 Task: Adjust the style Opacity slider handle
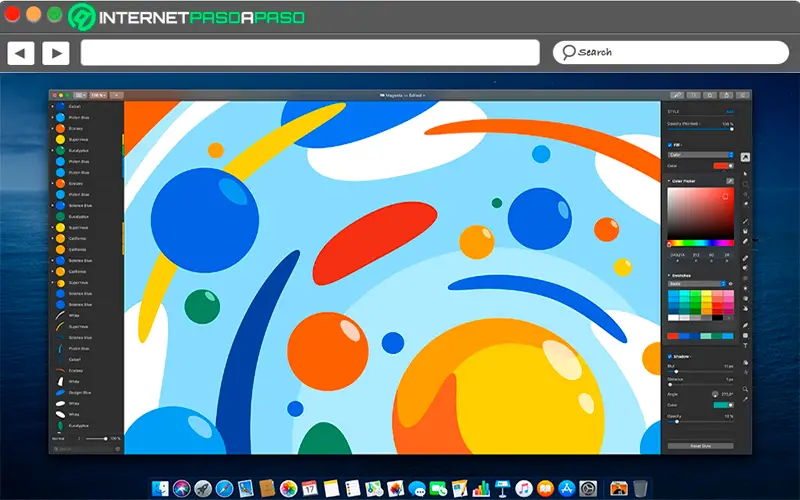pyautogui.click(x=732, y=129)
